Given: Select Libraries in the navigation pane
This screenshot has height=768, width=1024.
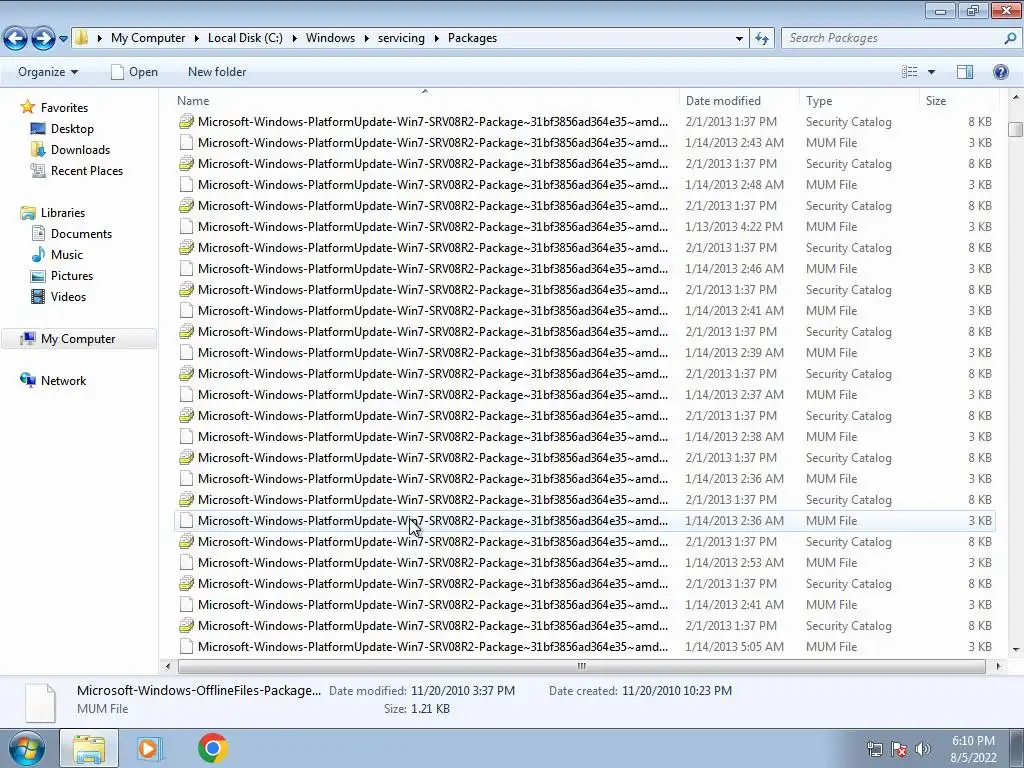Looking at the screenshot, I should click(63, 213).
